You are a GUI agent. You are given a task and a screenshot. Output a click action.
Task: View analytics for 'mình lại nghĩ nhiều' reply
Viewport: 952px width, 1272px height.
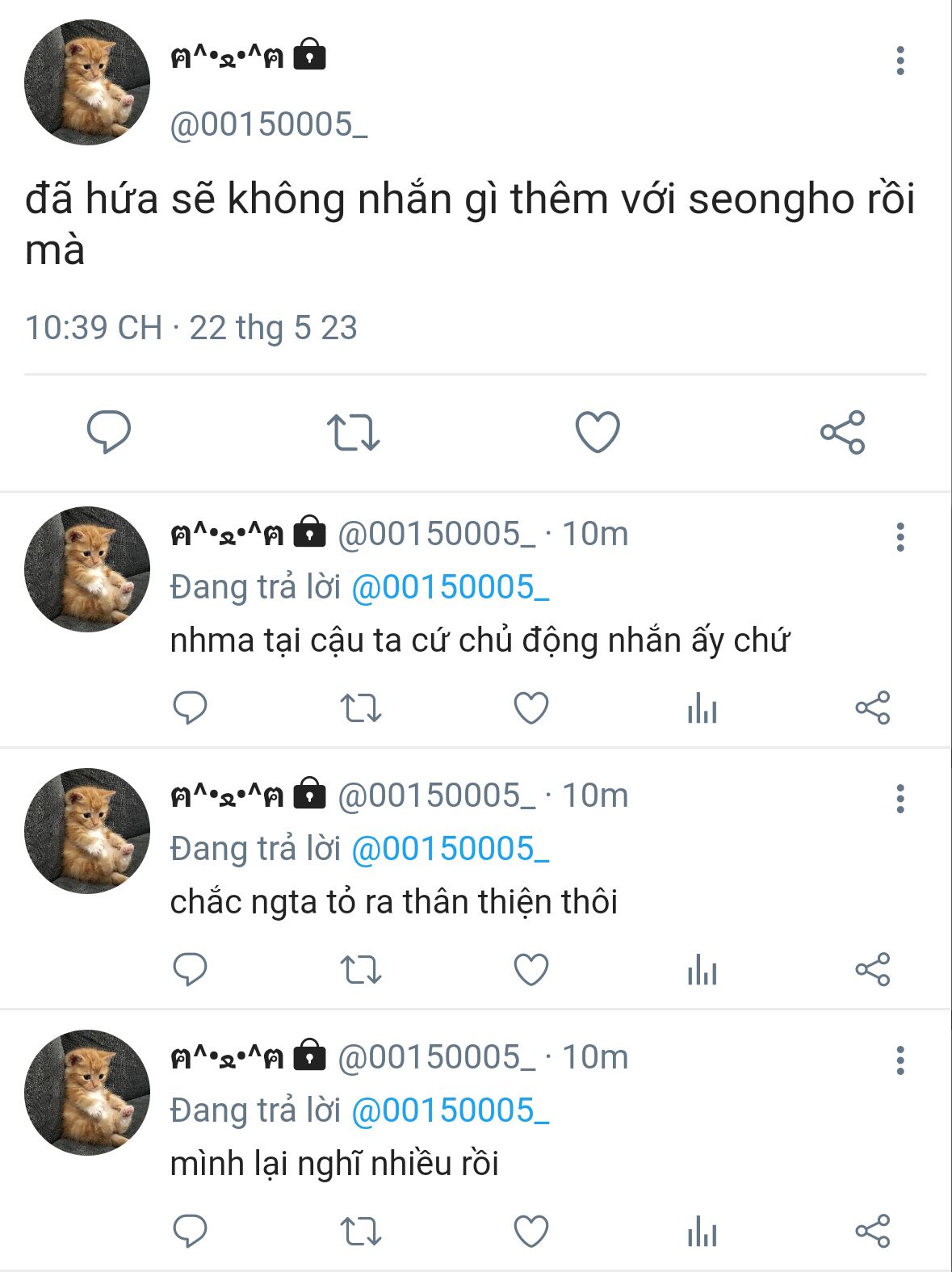click(702, 1232)
